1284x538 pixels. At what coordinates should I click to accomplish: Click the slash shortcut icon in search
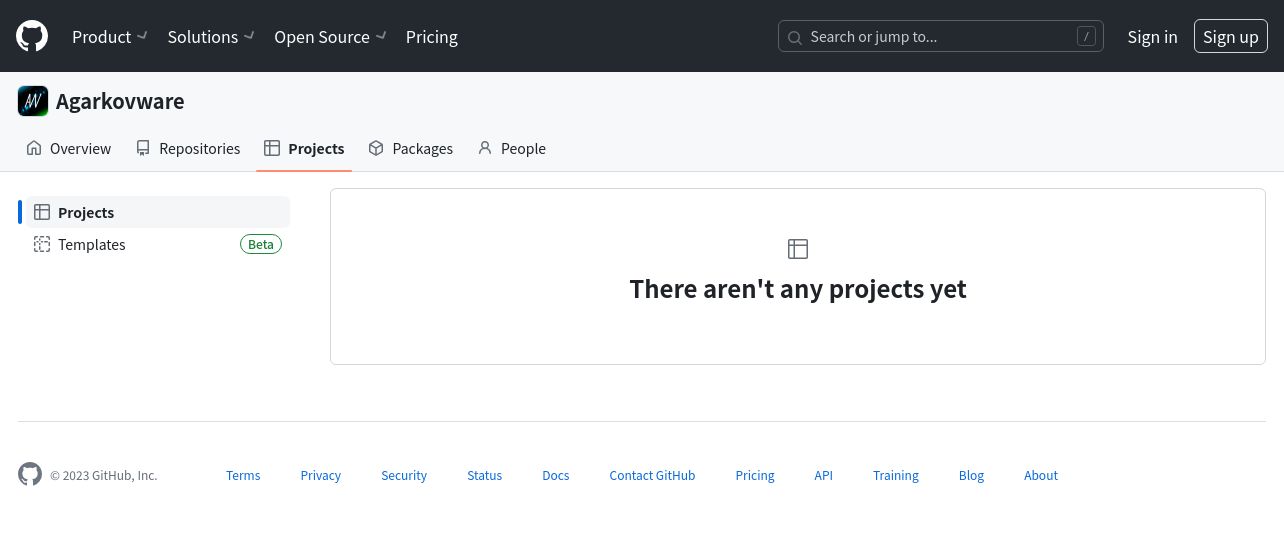(1086, 36)
